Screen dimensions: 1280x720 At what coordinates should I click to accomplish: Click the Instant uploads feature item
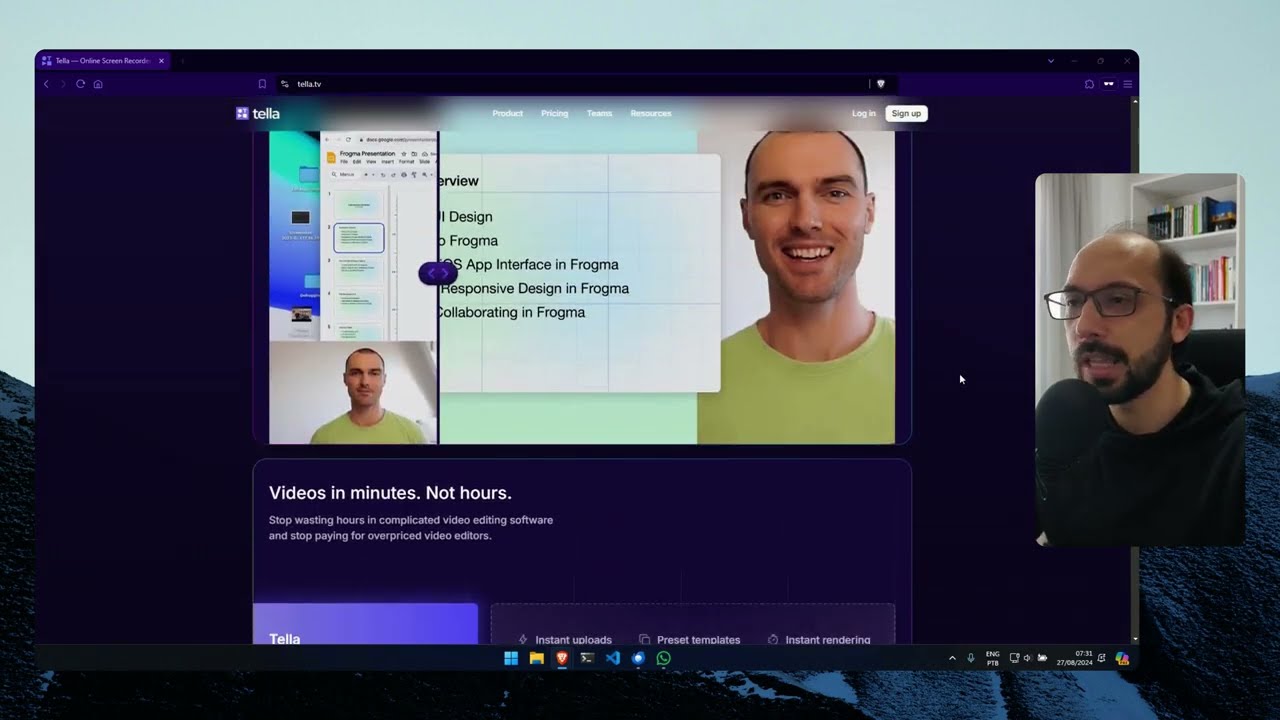pyautogui.click(x=564, y=640)
